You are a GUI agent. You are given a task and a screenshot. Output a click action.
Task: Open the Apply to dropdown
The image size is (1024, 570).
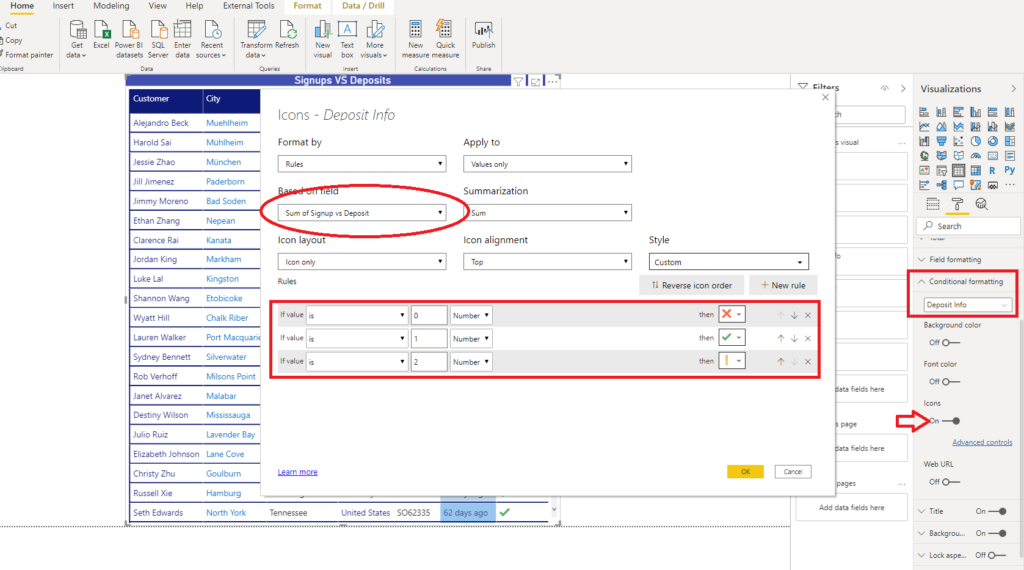[x=547, y=164]
